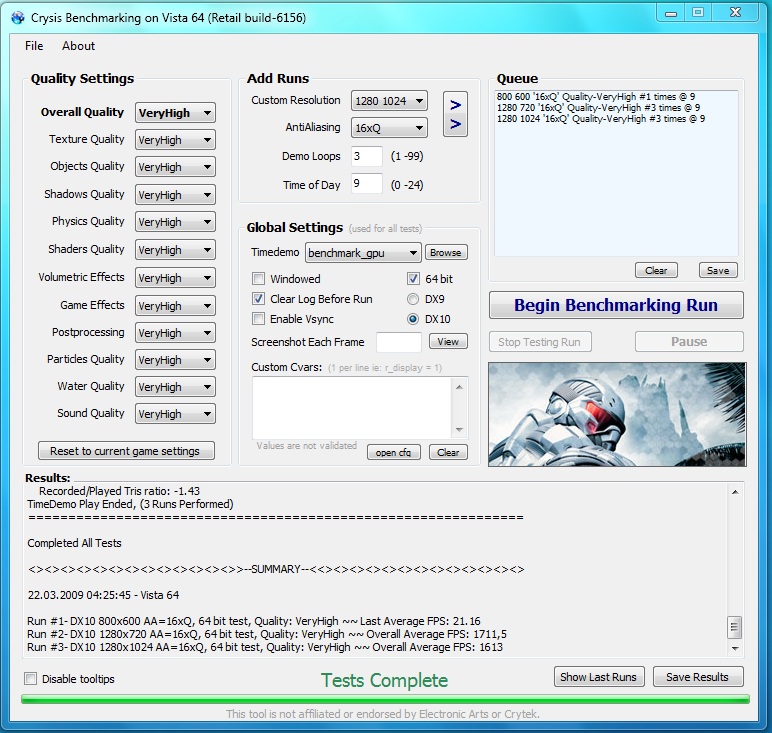Click the upper add-run arrow button

point(455,104)
